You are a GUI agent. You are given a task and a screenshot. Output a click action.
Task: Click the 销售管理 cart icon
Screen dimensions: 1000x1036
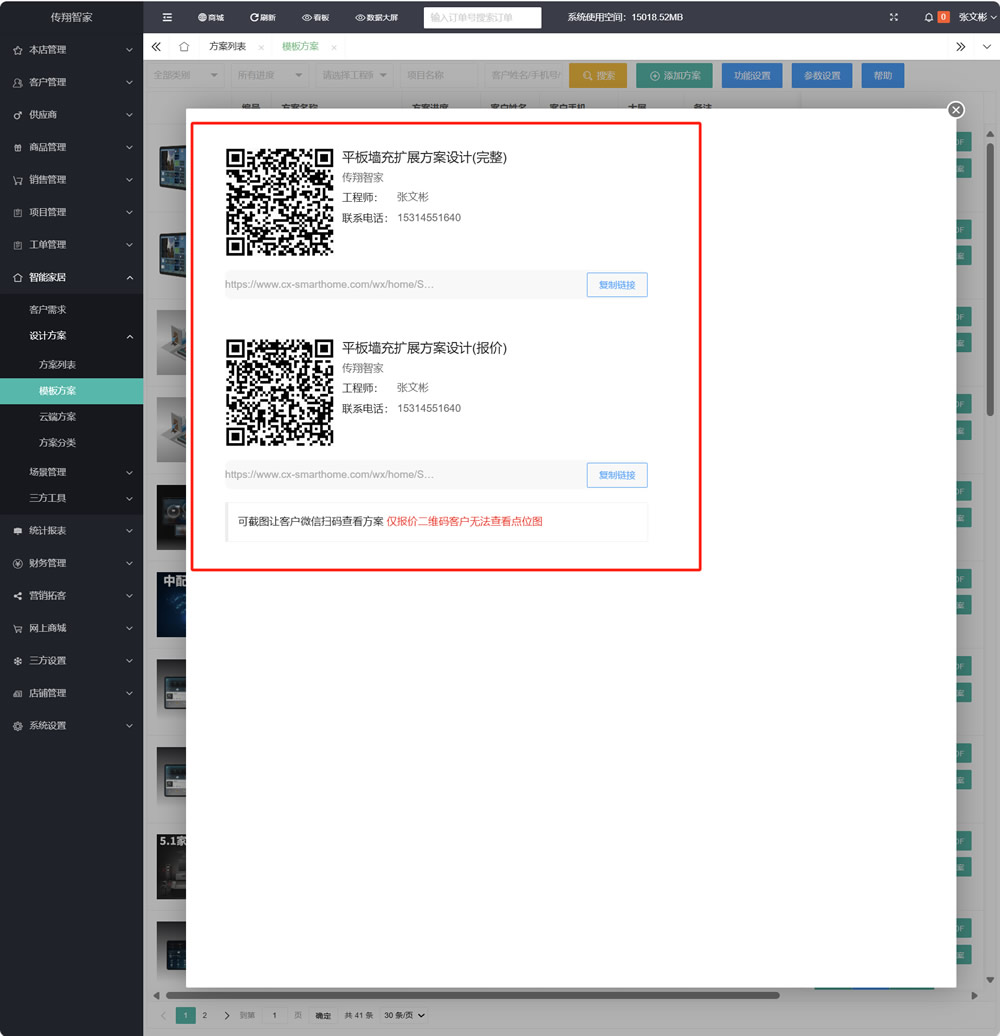[18, 180]
